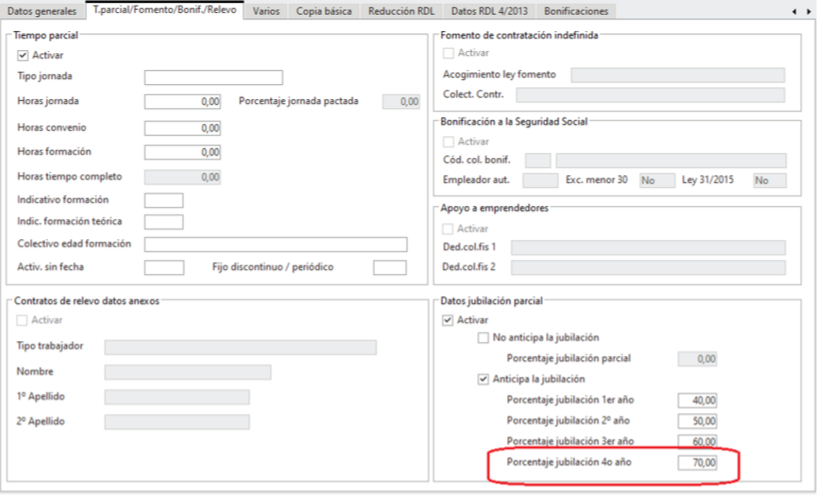Select the Horas convenio field

click(182, 127)
